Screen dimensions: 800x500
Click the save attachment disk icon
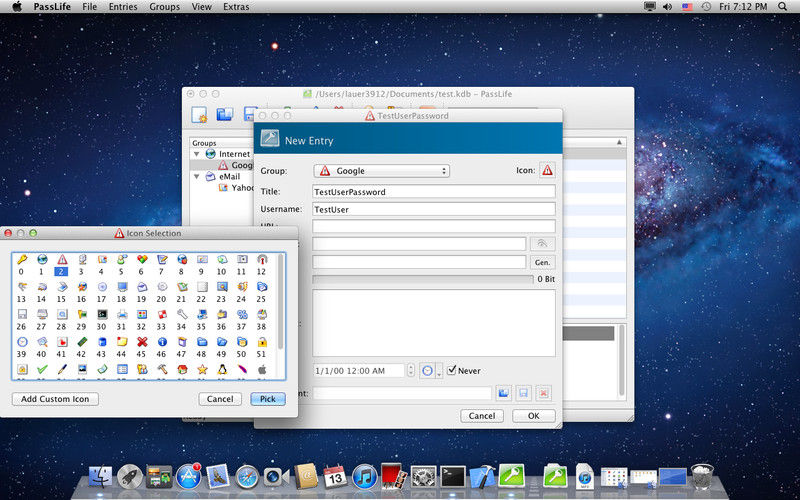pos(523,393)
